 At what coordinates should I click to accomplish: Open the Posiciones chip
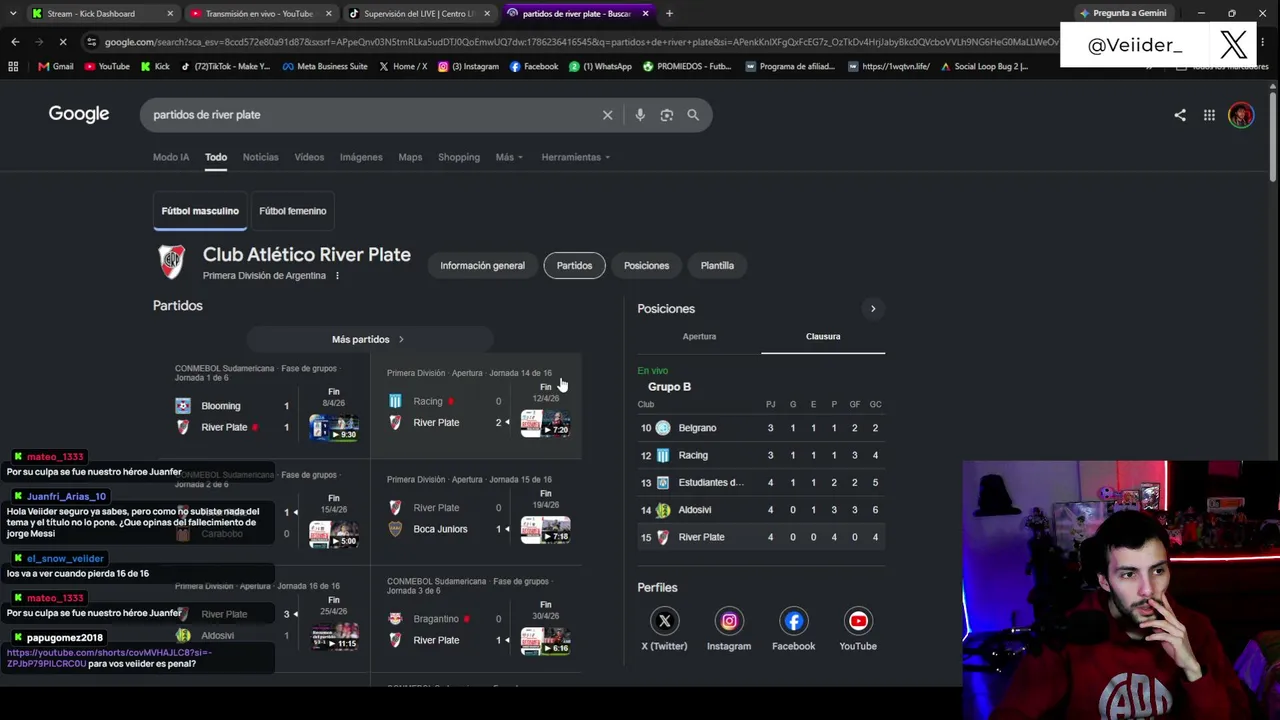[646, 266]
